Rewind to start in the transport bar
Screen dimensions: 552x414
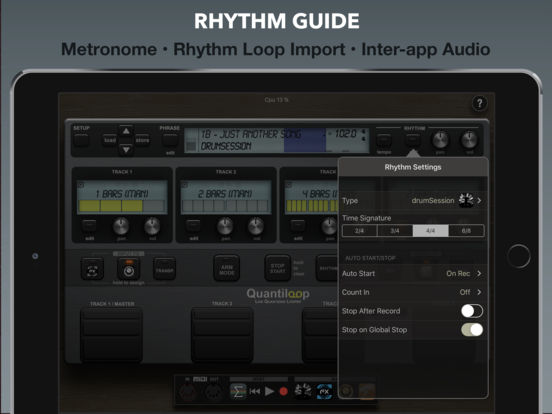[255, 391]
